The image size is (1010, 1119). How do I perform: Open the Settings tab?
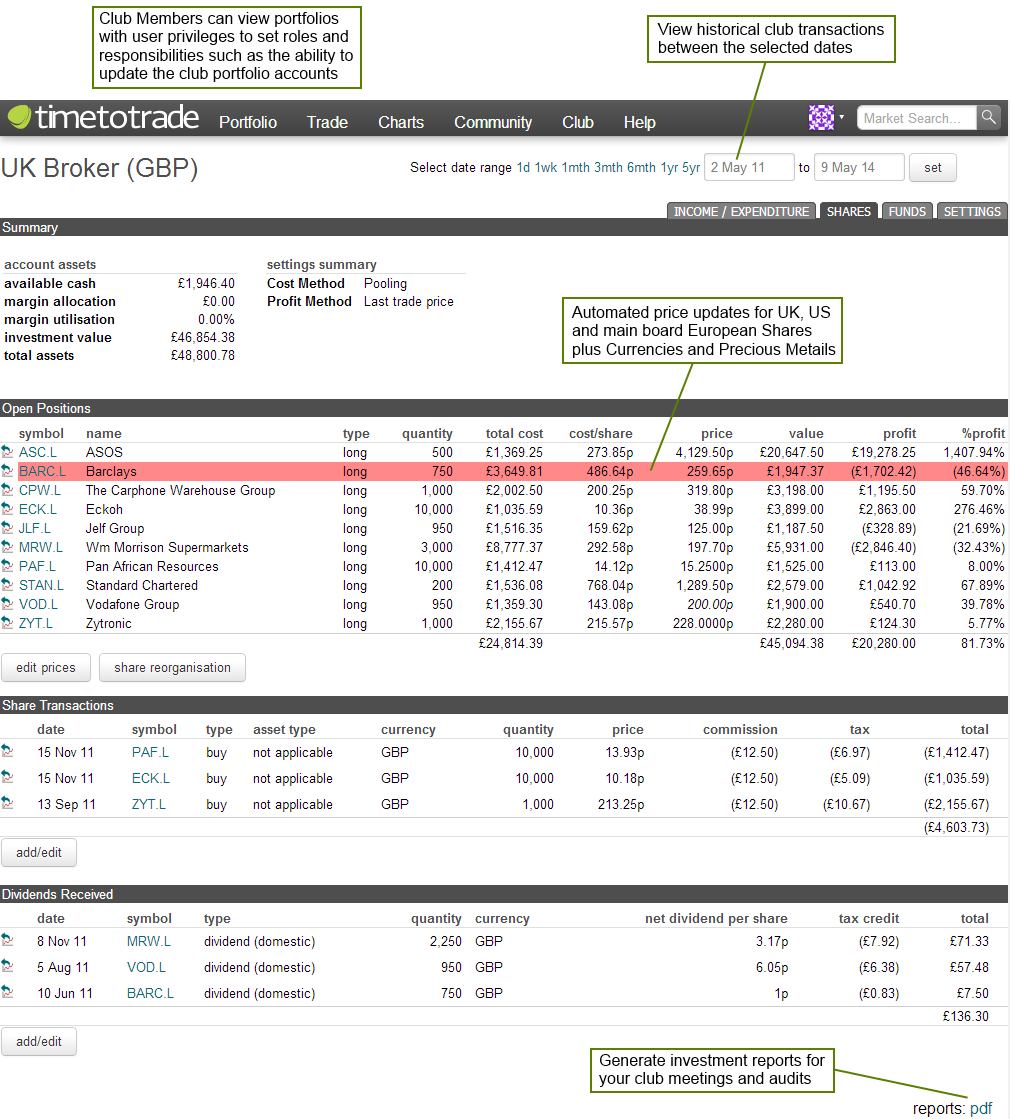(x=972, y=211)
